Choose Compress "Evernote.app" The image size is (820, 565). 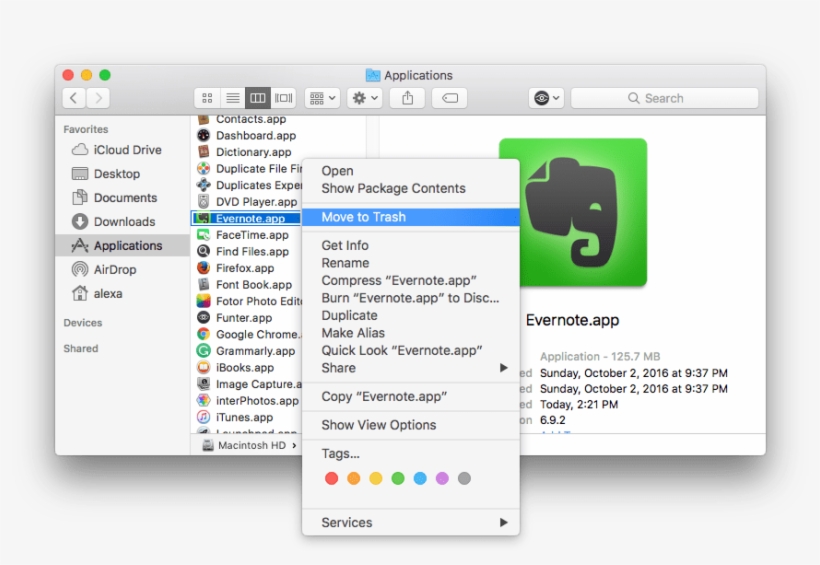pyautogui.click(x=411, y=280)
